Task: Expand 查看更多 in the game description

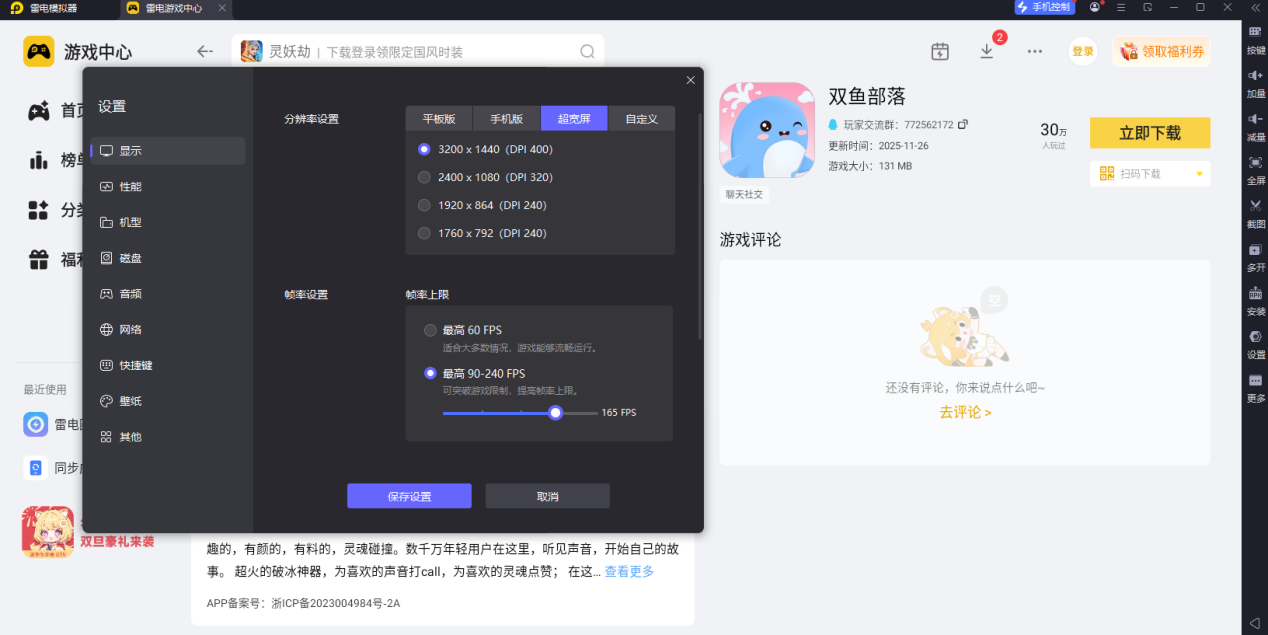Action: 629,571
